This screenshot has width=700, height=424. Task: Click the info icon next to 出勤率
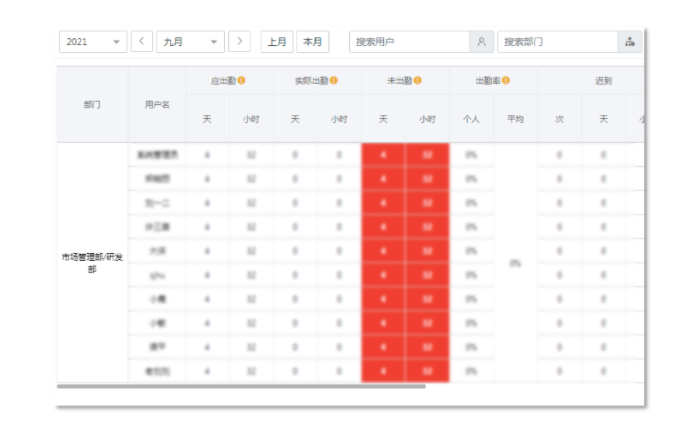pos(507,80)
